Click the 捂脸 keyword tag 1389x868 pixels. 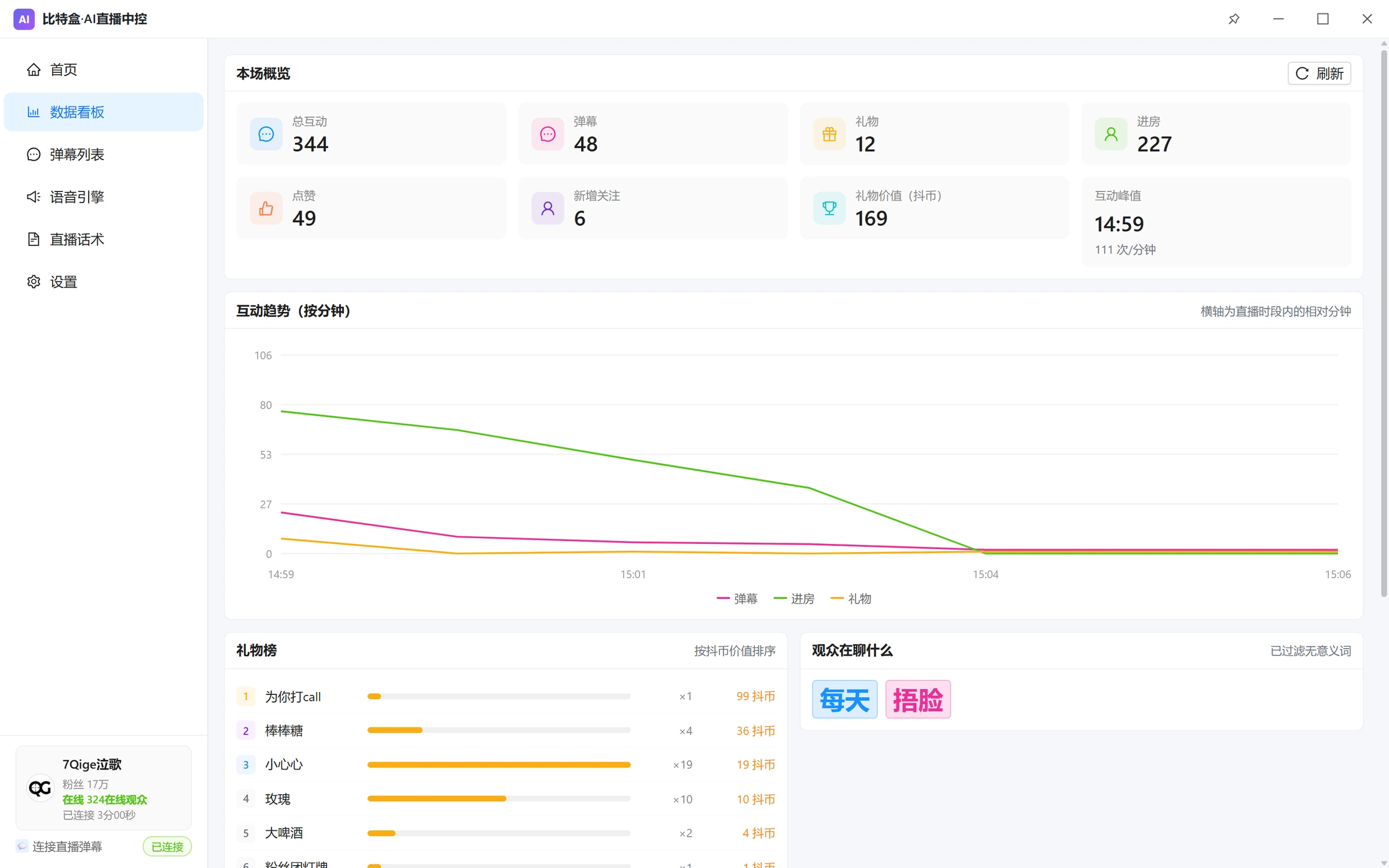click(918, 699)
